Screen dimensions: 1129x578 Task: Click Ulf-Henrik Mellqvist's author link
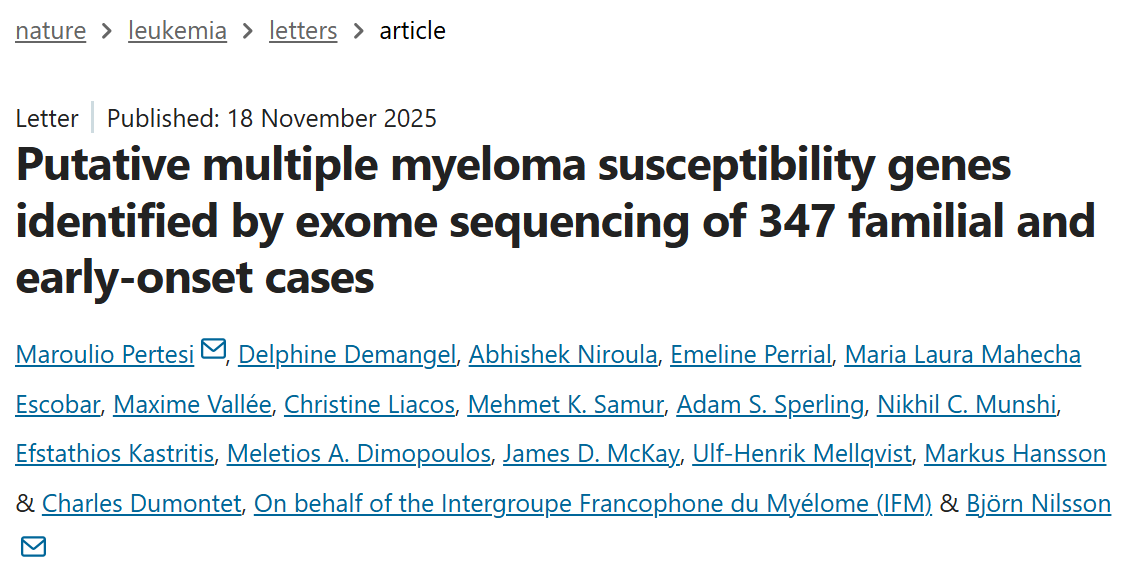point(801,453)
